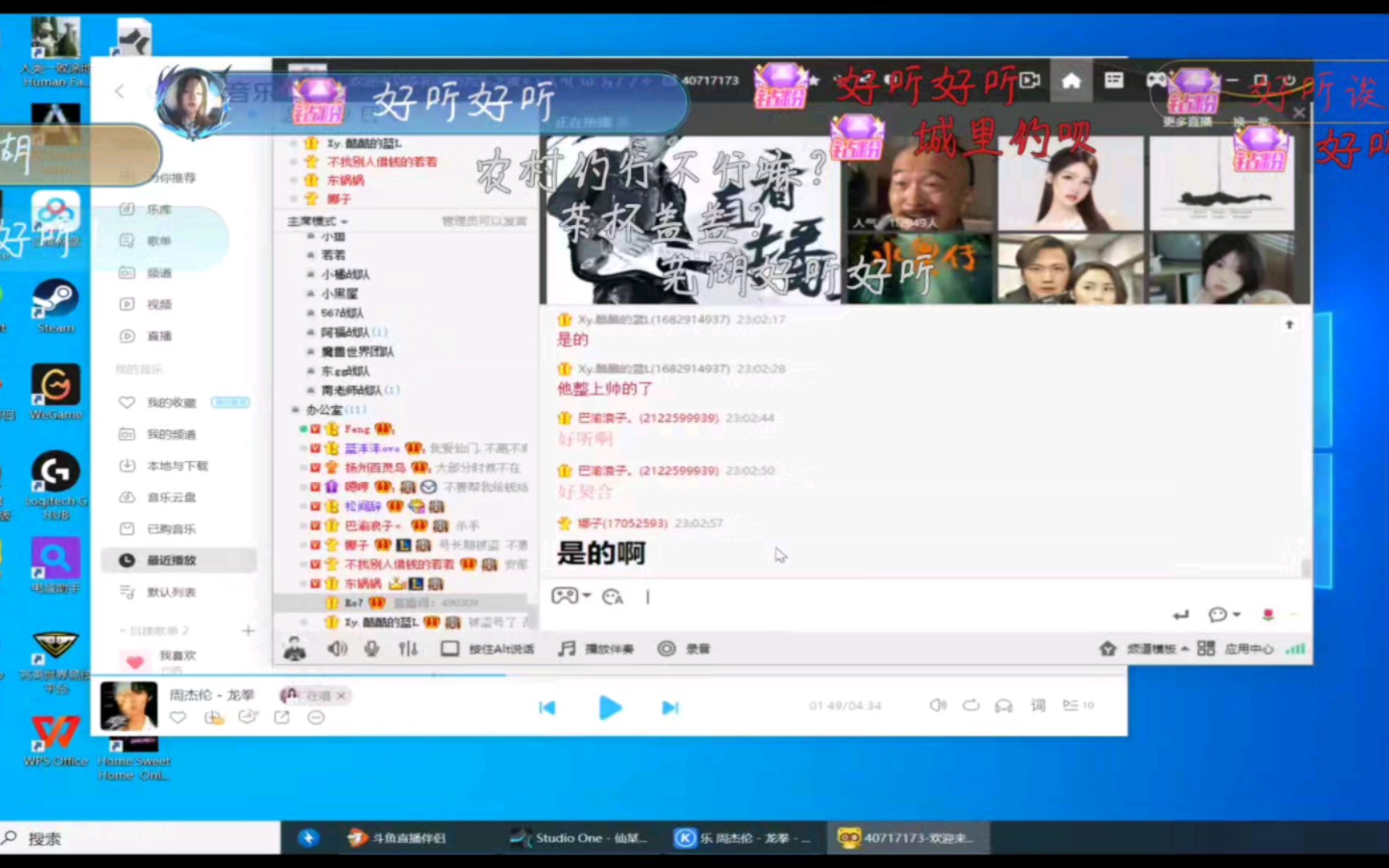Open the 我喜欢 playlist
The height and width of the screenshot is (868, 1389).
point(177,656)
